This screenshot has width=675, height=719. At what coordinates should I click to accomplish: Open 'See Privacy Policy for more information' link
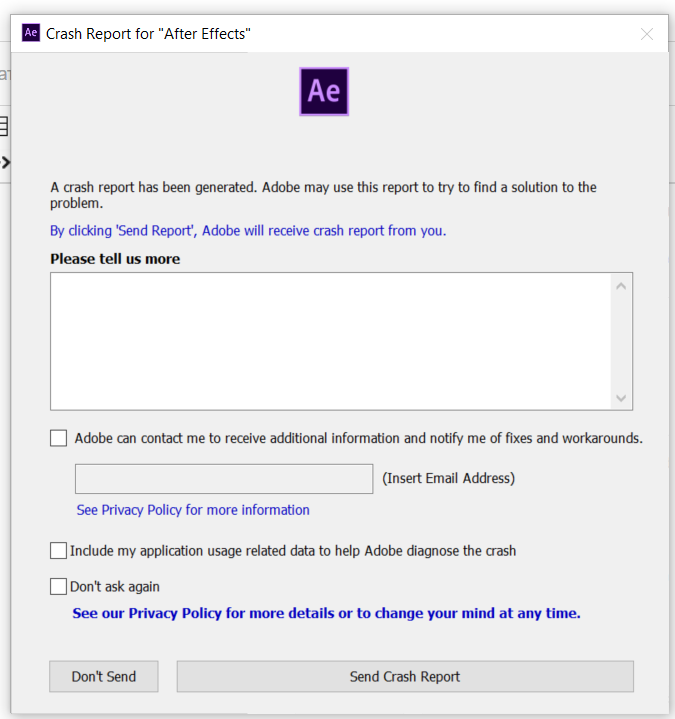coord(193,510)
